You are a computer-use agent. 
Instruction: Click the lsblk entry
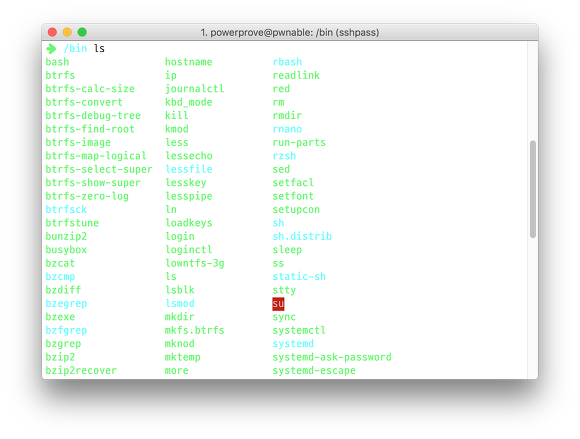coord(180,290)
